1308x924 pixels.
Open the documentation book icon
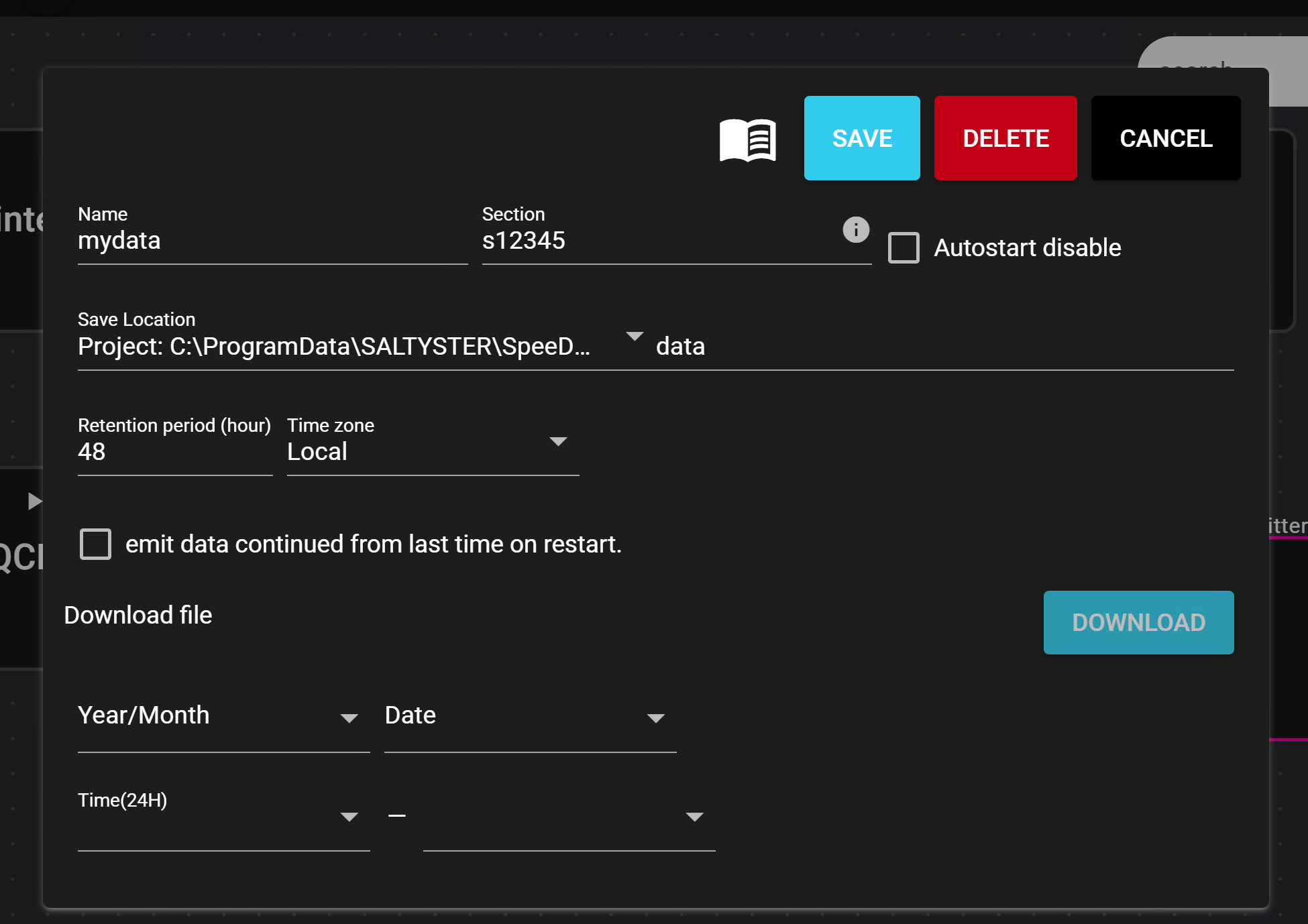pos(748,139)
